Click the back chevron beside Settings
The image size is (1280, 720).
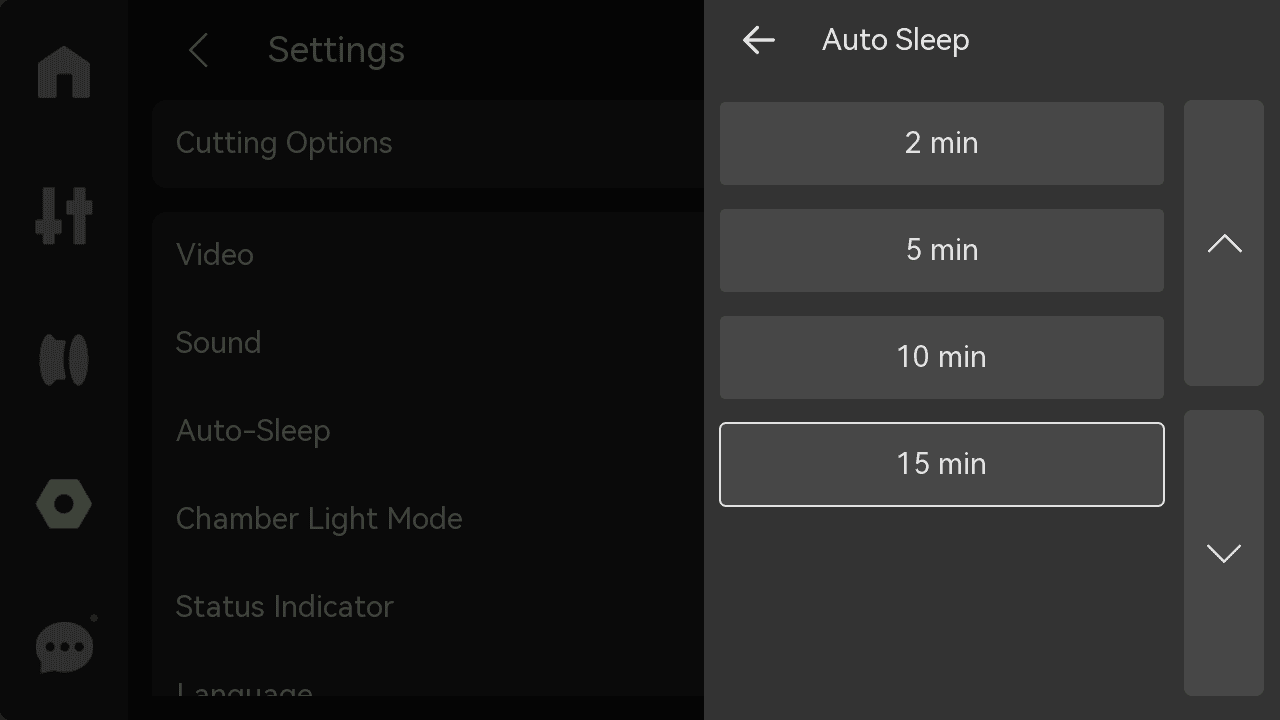click(x=198, y=50)
